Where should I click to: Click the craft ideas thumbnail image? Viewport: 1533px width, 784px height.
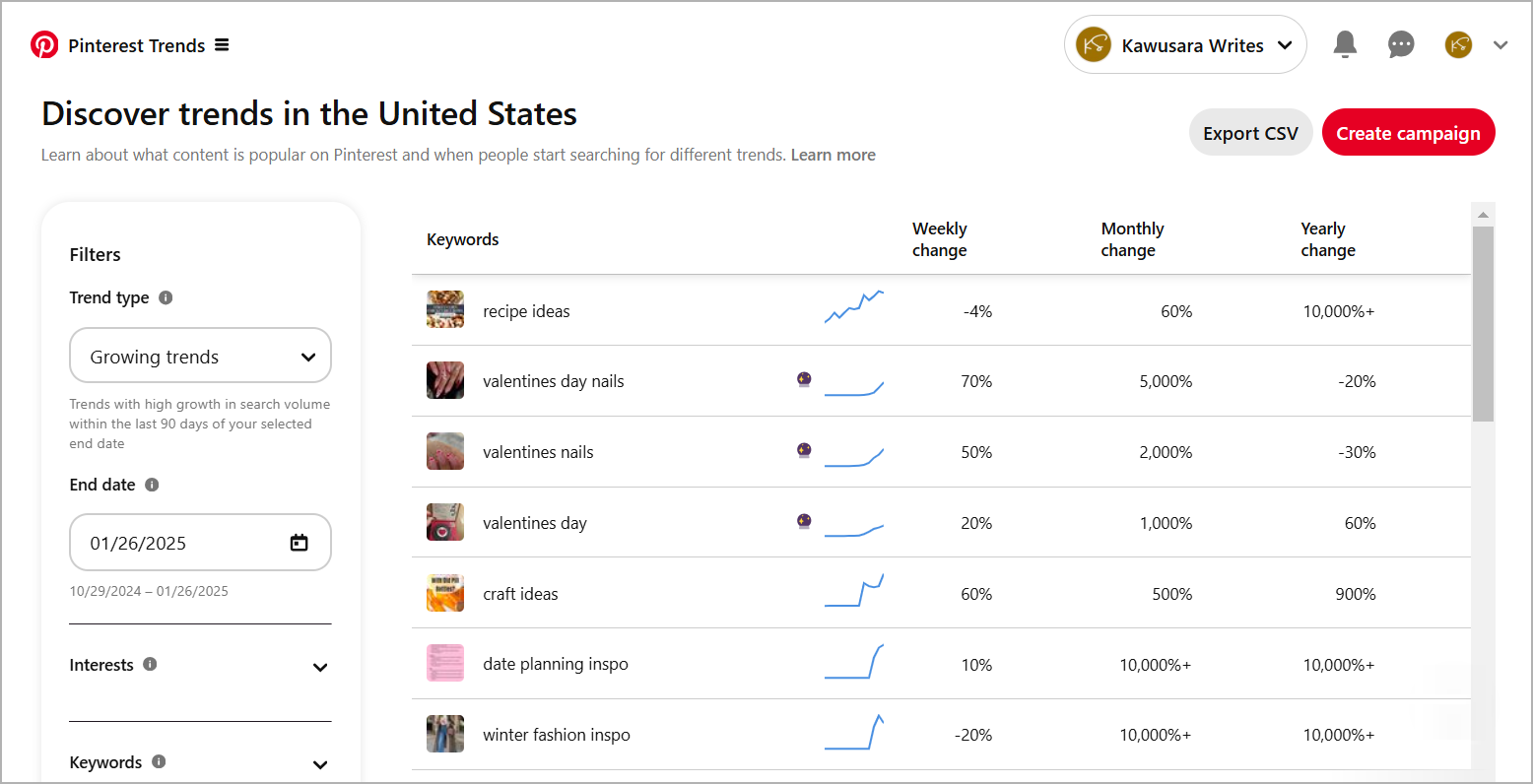[445, 593]
